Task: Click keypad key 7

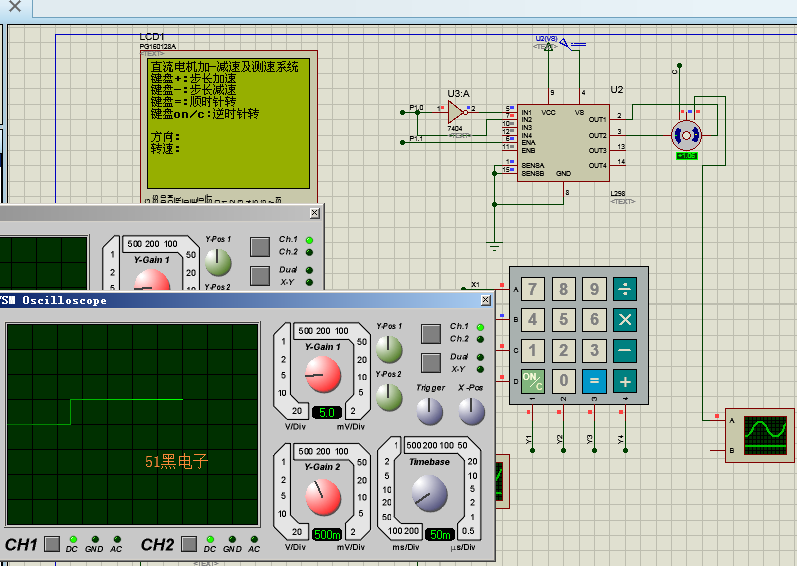Action: [532, 289]
